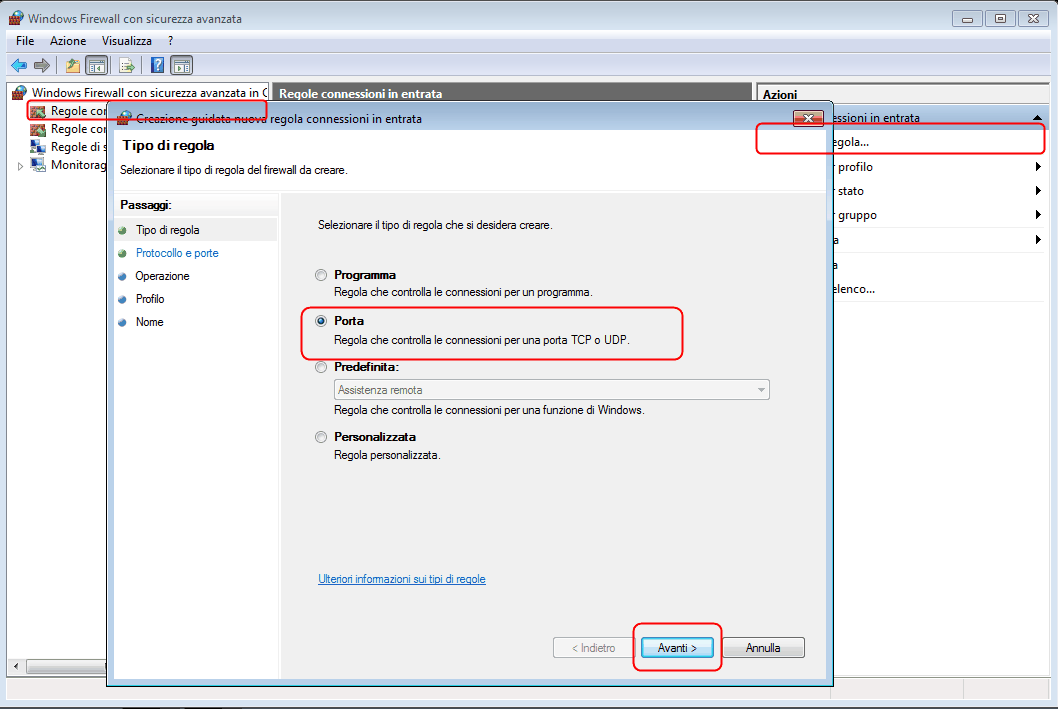Viewport: 1058px width, 709px height.
Task: Open Help via the blue question mark icon
Action: 157,65
